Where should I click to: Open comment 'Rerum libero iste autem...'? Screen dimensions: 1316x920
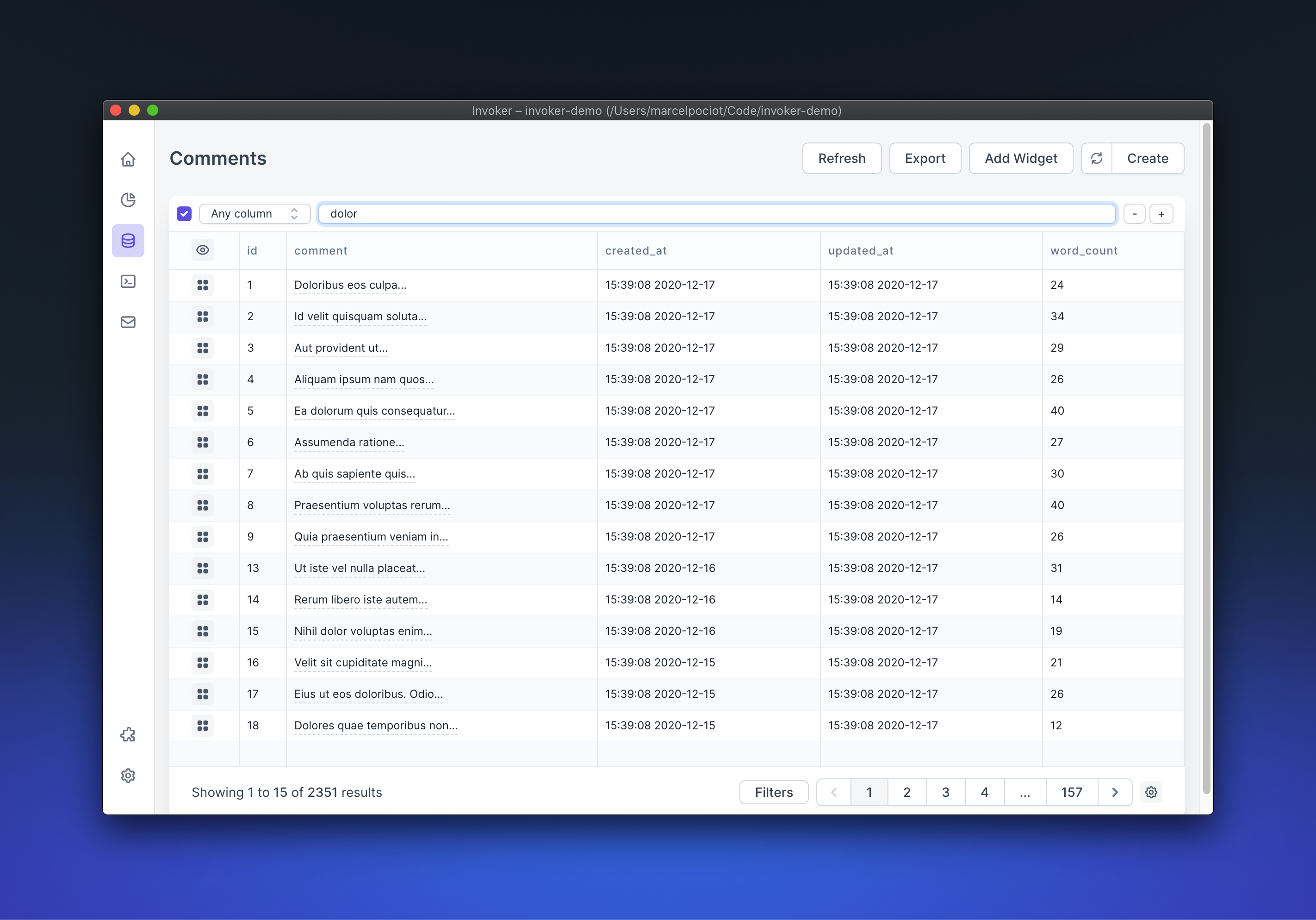[360, 600]
